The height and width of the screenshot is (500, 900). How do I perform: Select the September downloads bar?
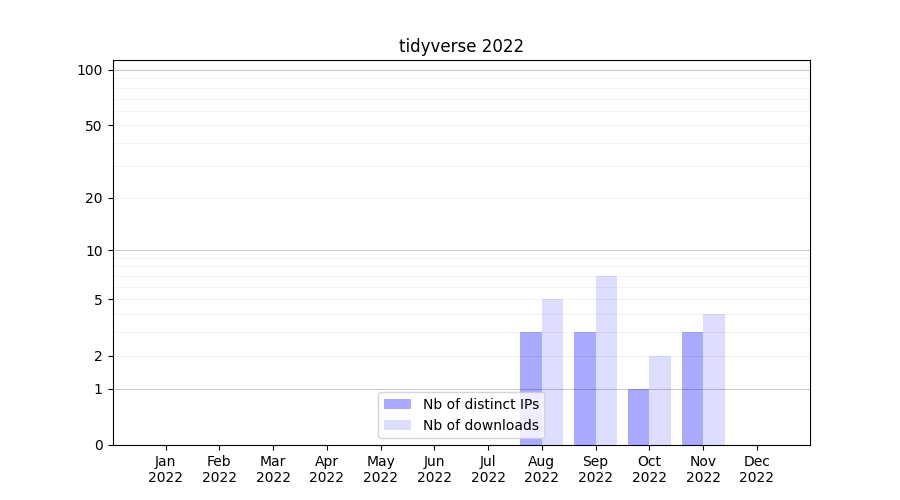coord(606,360)
